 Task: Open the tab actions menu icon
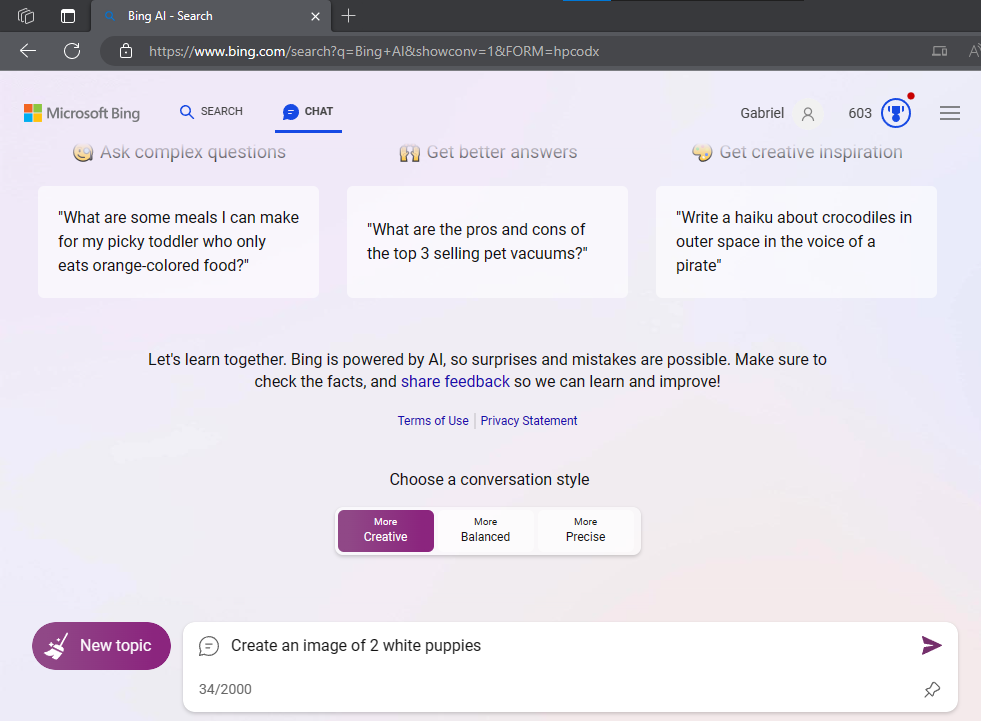tap(68, 16)
